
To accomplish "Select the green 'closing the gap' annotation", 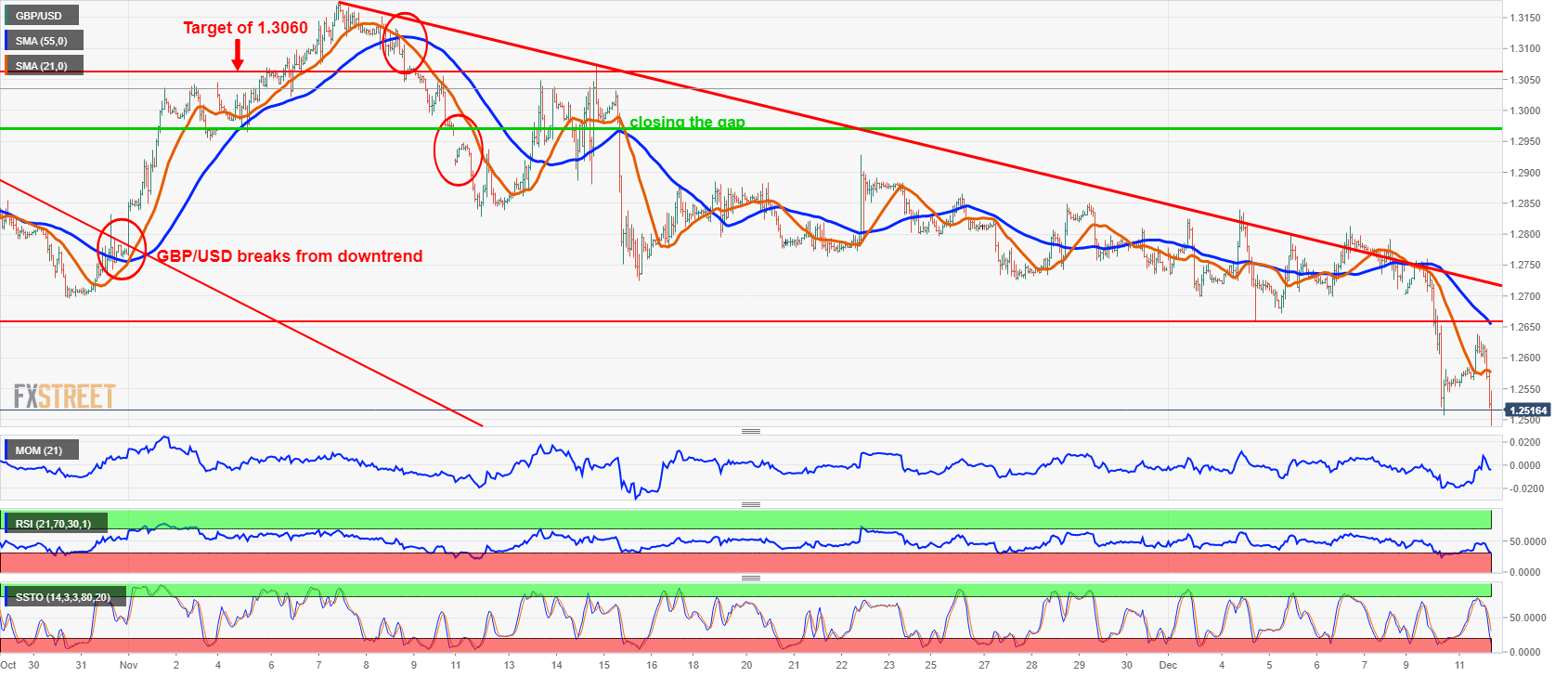I will [x=687, y=122].
